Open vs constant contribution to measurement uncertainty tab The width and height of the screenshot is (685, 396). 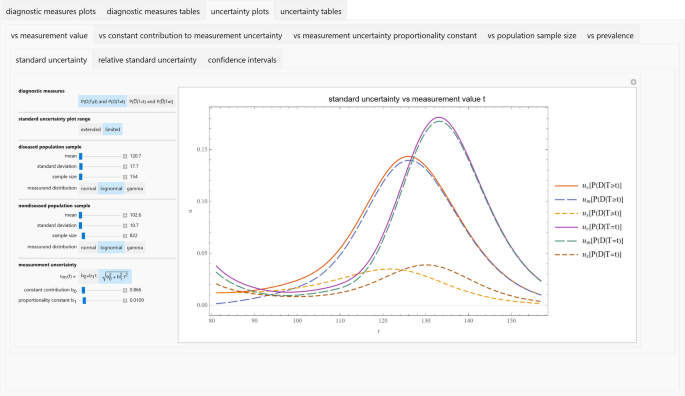point(190,36)
